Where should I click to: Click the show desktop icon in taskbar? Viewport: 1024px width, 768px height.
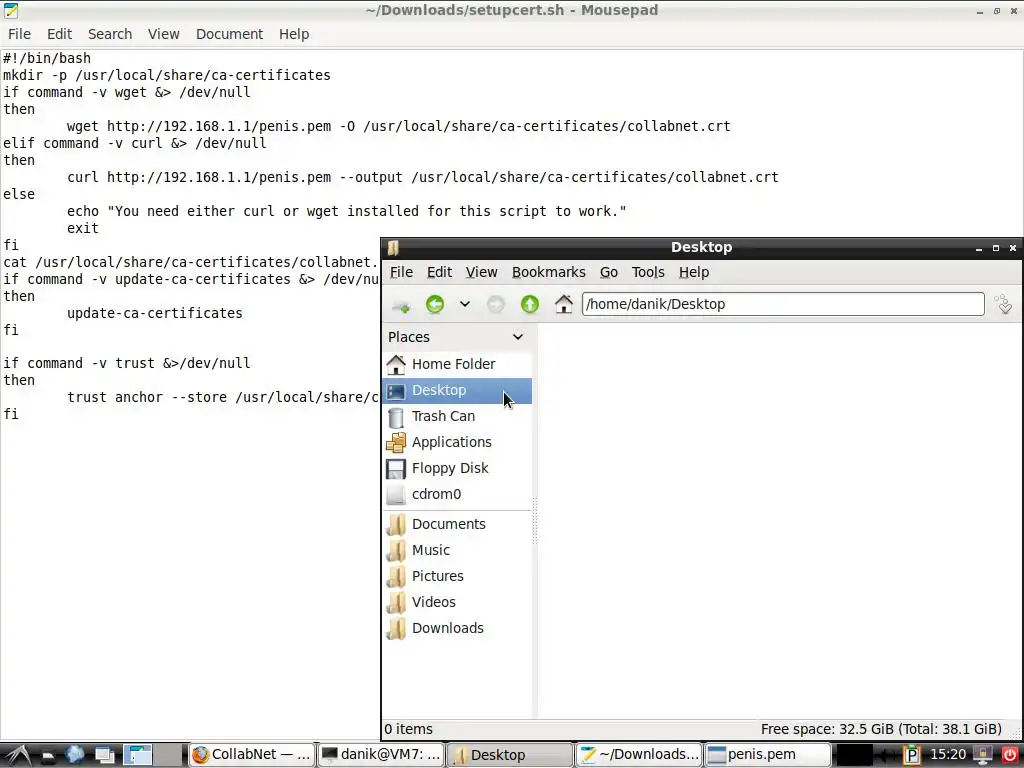tap(104, 756)
